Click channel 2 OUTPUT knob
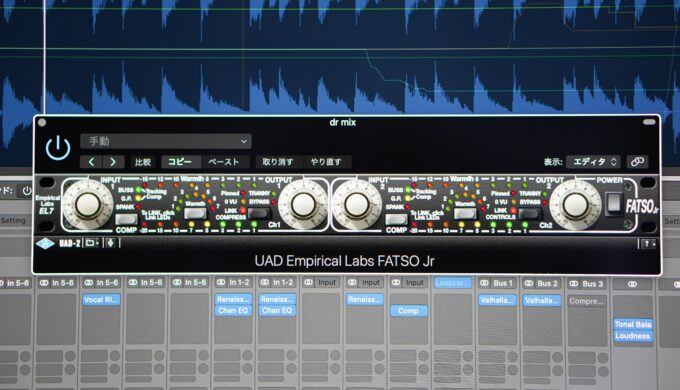 point(575,204)
